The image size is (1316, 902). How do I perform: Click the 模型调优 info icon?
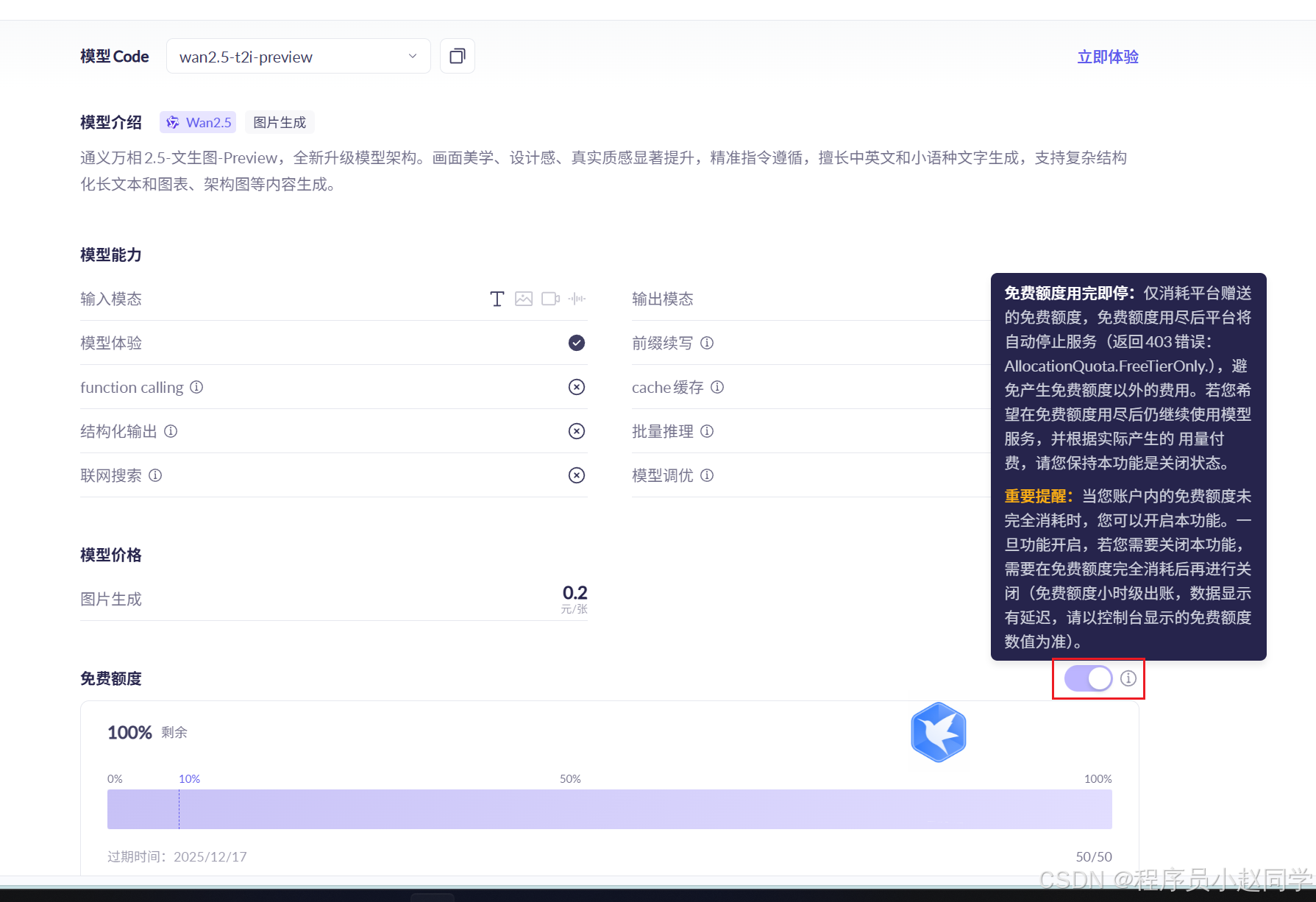(707, 475)
